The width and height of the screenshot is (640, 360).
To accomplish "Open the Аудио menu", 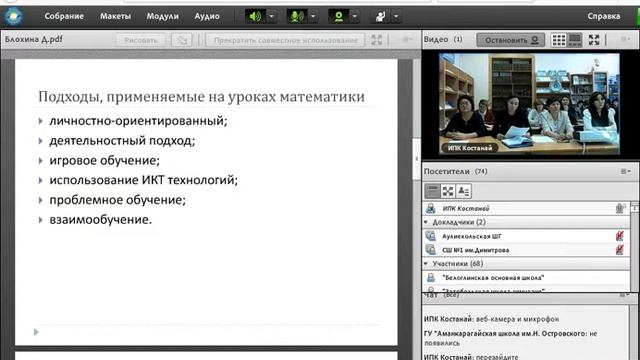I will [x=207, y=16].
